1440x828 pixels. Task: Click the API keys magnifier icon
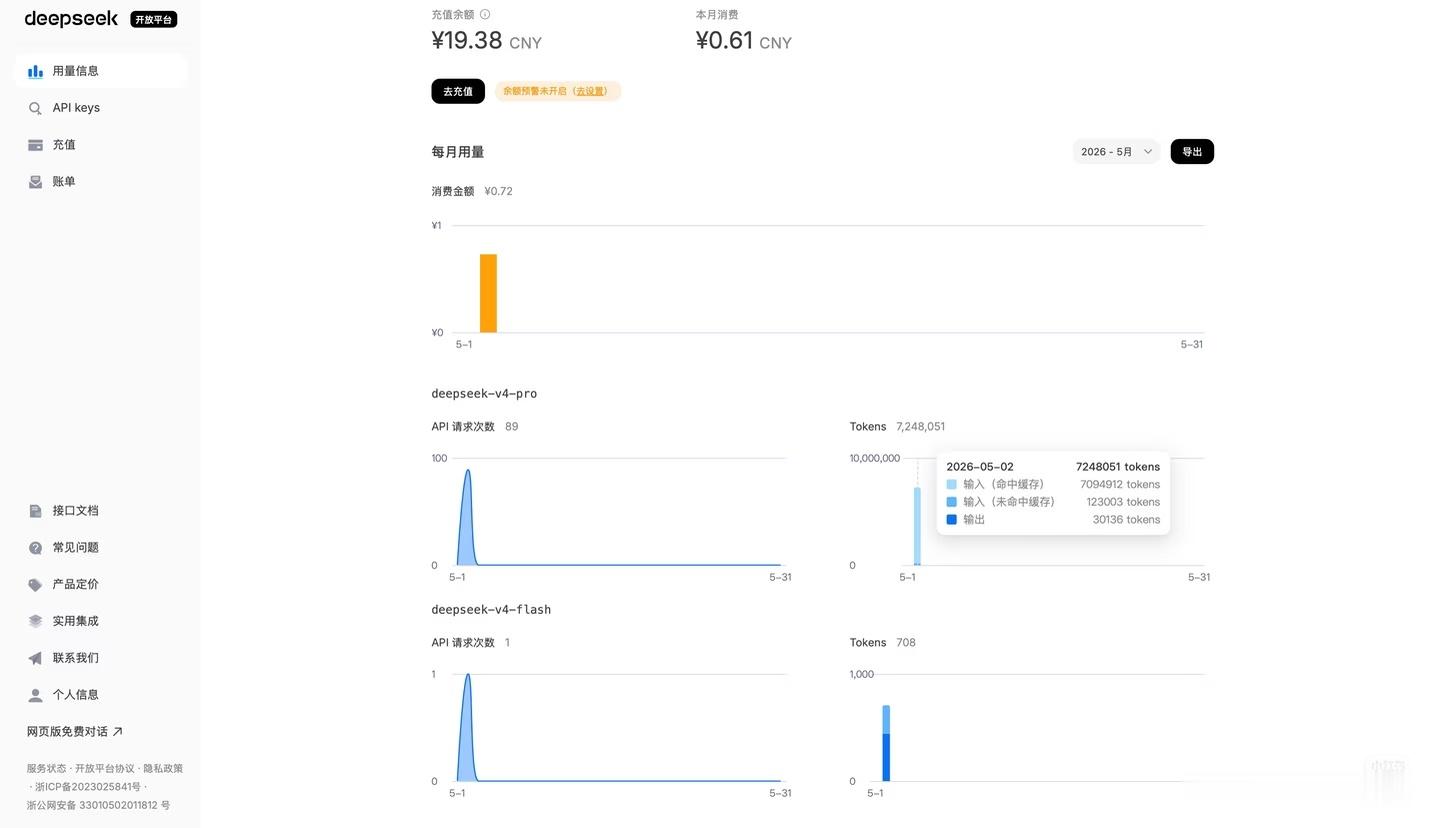(x=35, y=108)
